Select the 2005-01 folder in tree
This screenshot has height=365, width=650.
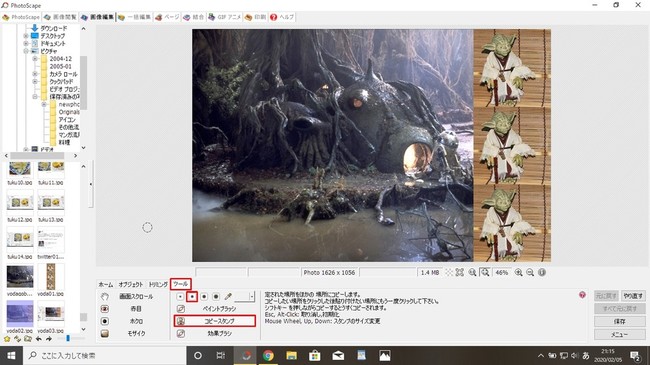[x=61, y=66]
